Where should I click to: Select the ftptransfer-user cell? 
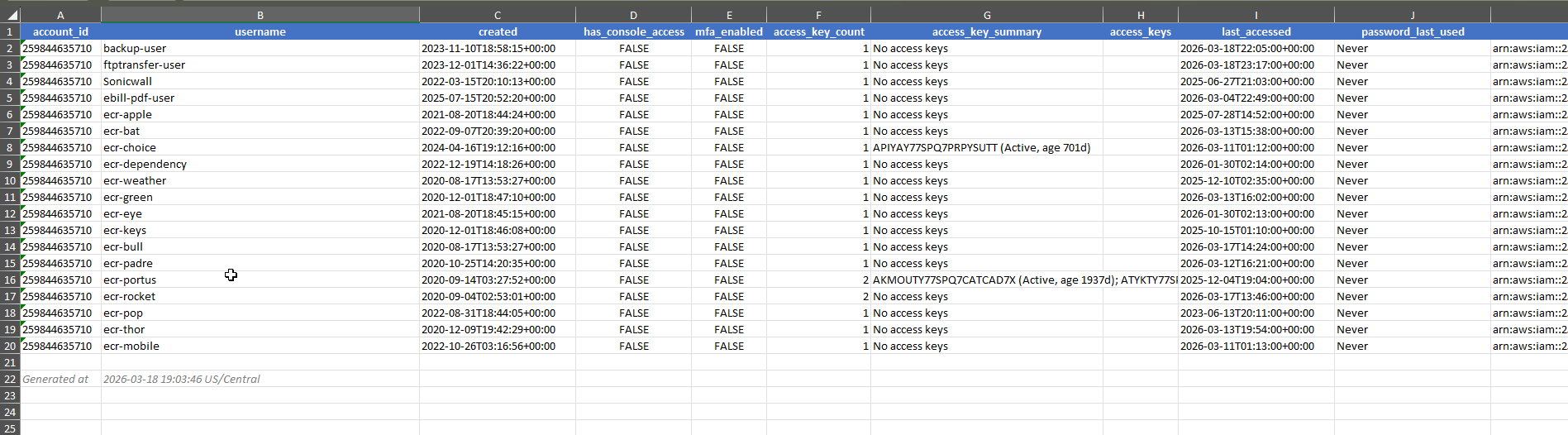pyautogui.click(x=260, y=65)
